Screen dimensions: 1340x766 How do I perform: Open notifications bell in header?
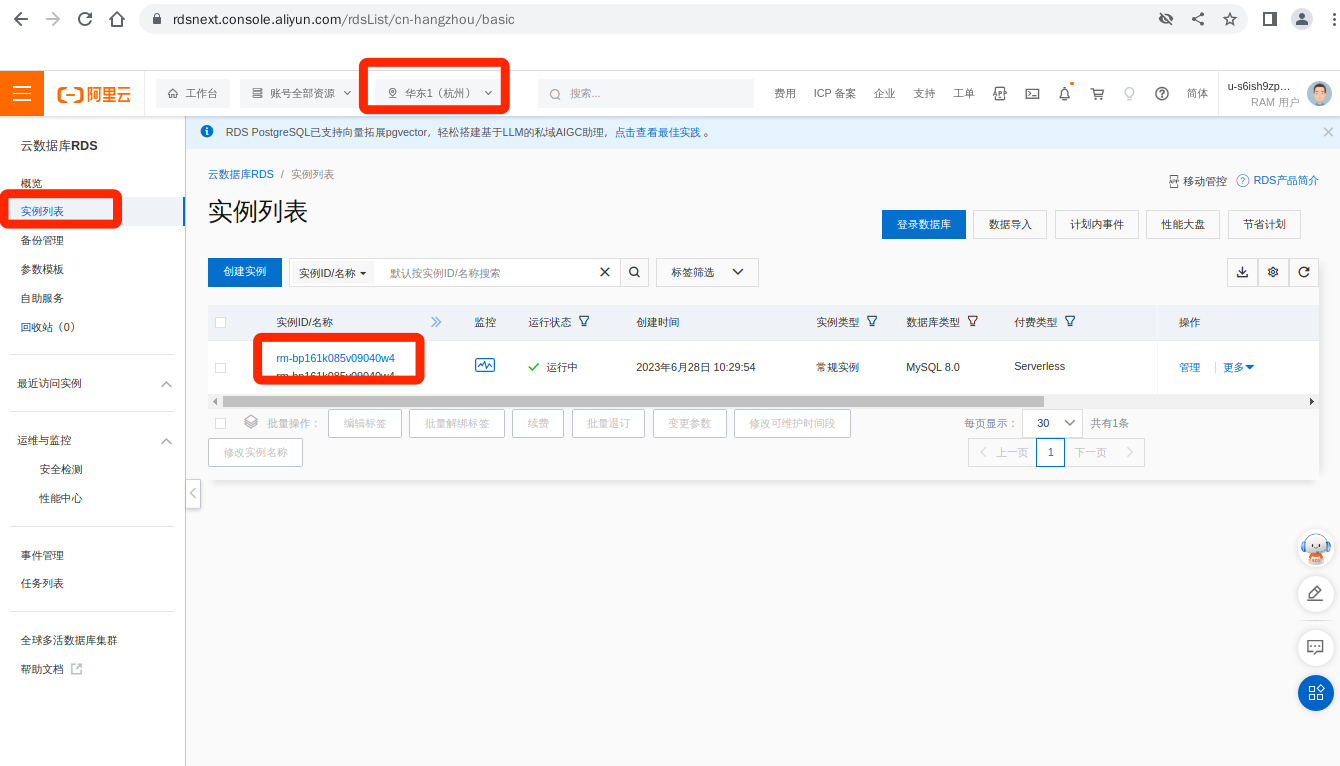coord(1065,93)
